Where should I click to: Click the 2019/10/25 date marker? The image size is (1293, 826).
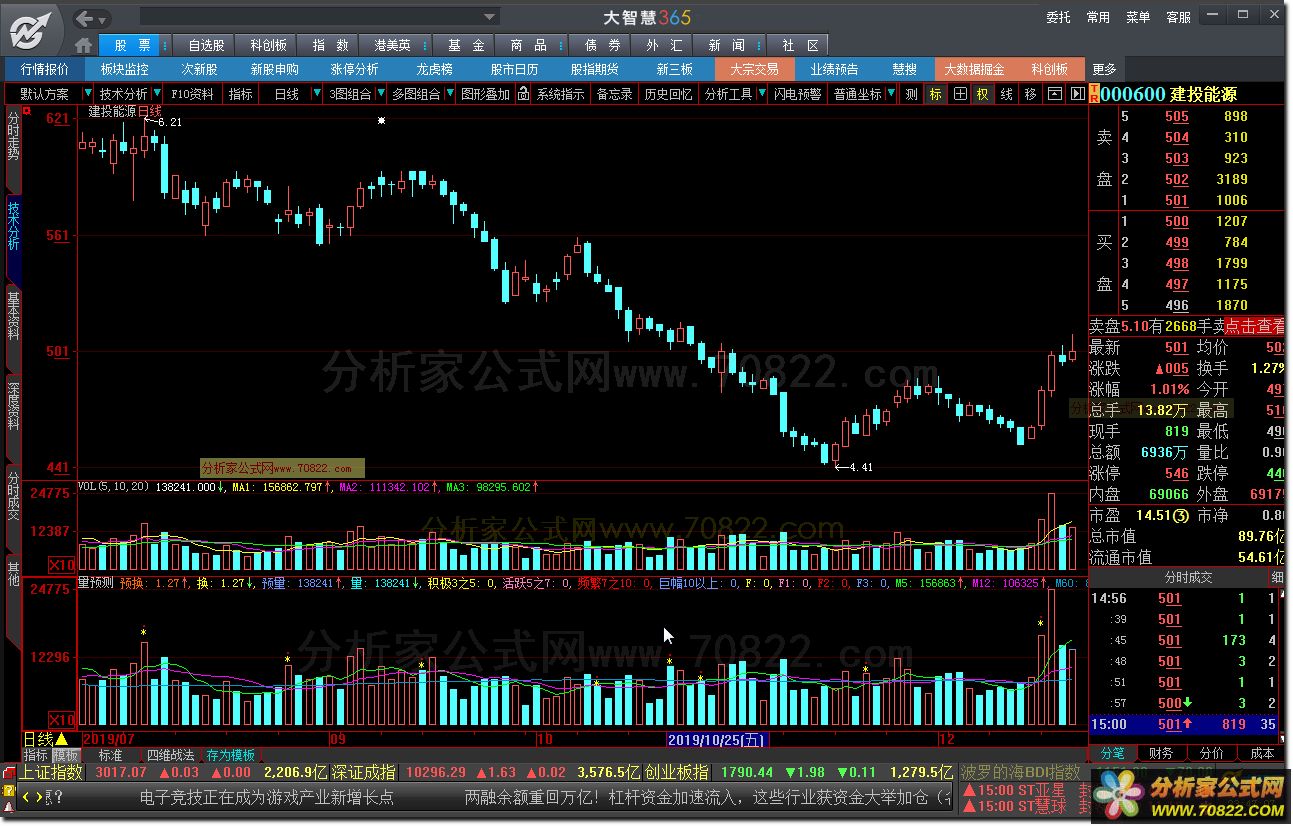coord(717,740)
